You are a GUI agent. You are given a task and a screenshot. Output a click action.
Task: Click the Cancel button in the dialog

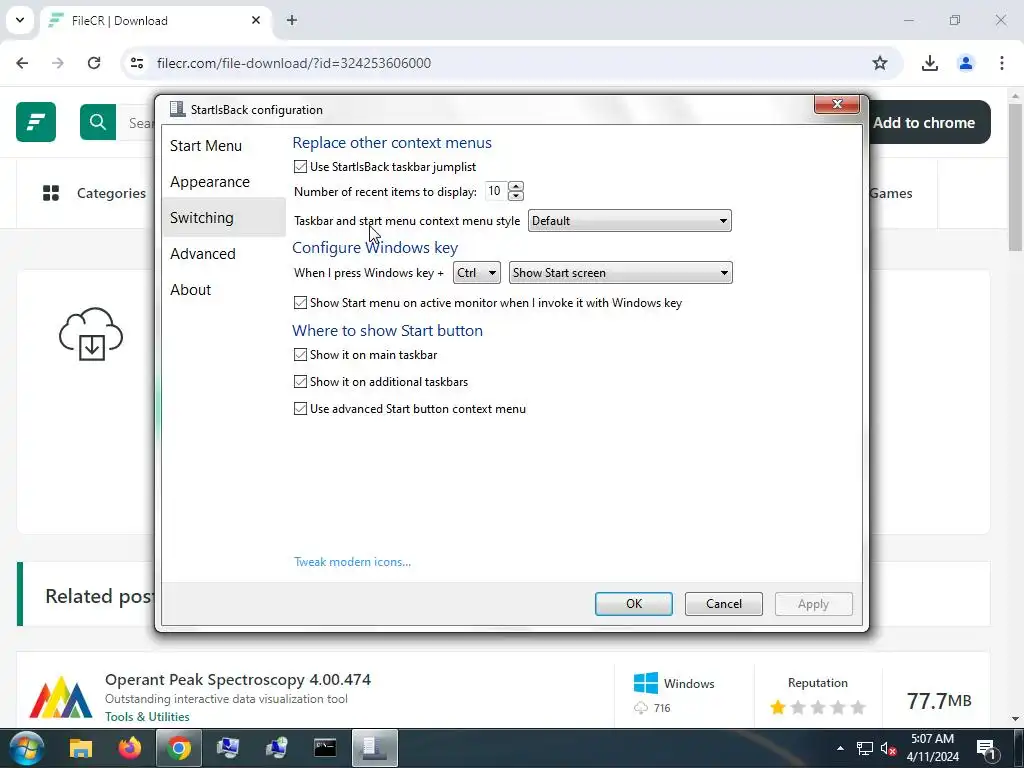point(724,604)
